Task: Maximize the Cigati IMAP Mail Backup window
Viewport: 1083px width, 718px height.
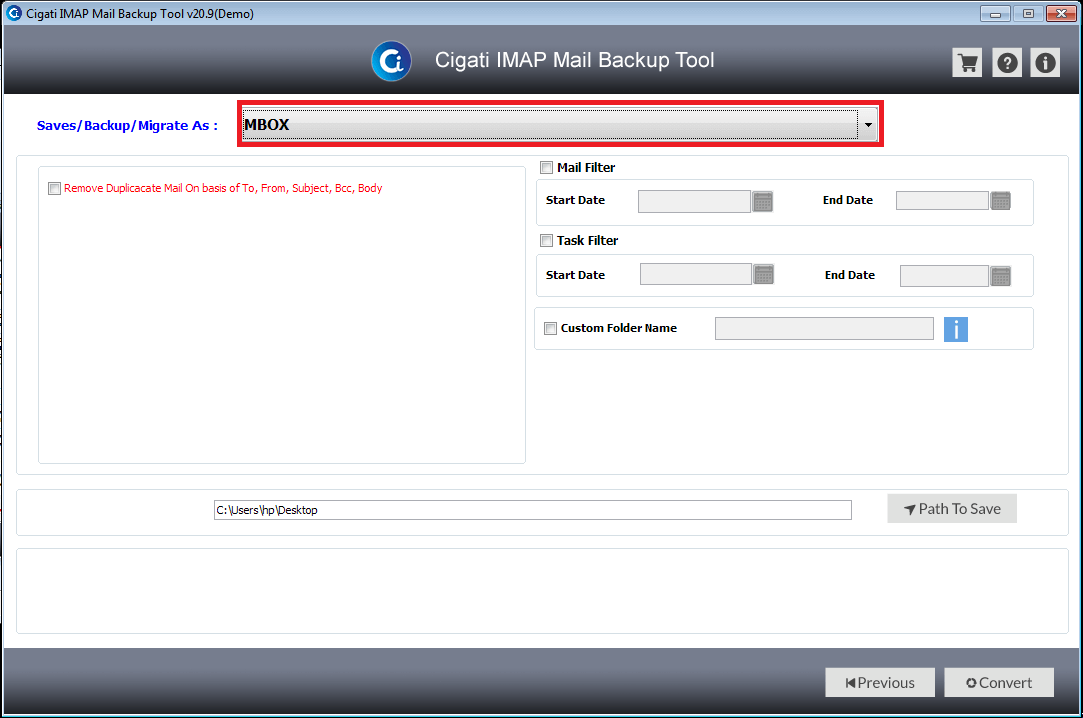Action: pyautogui.click(x=1028, y=13)
